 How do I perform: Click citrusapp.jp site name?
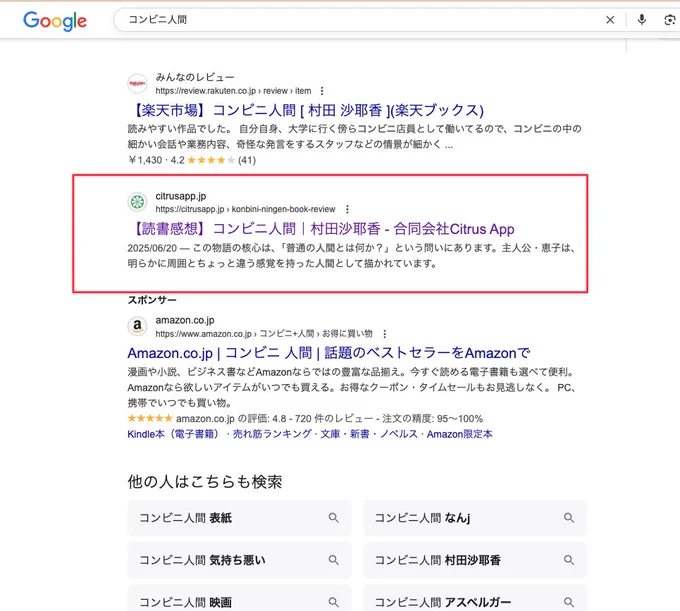(181, 196)
